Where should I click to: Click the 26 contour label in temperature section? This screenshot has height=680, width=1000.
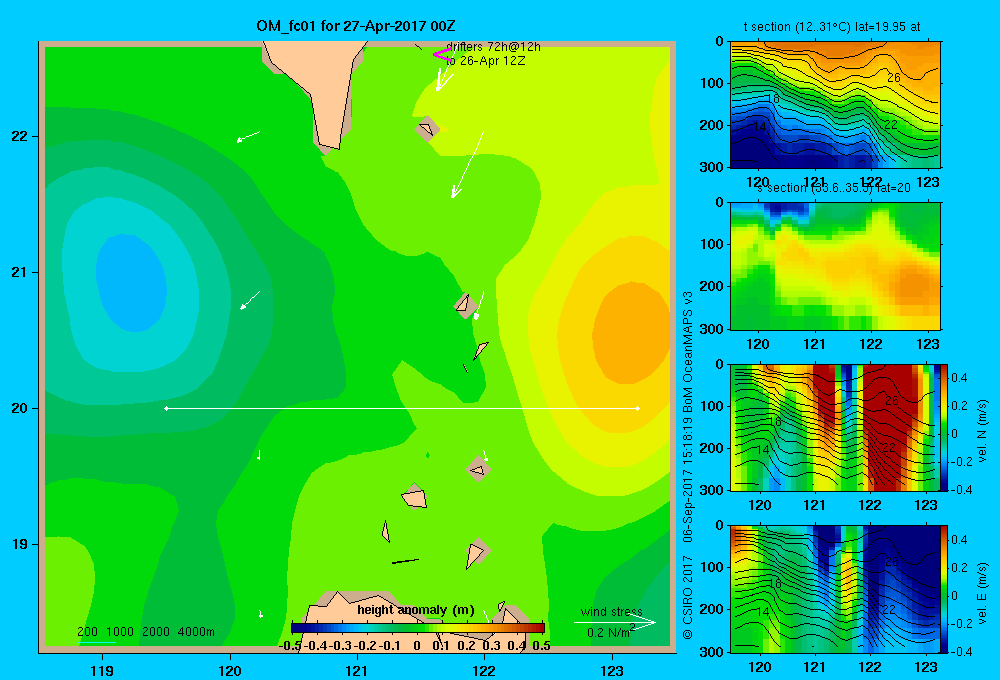894,77
